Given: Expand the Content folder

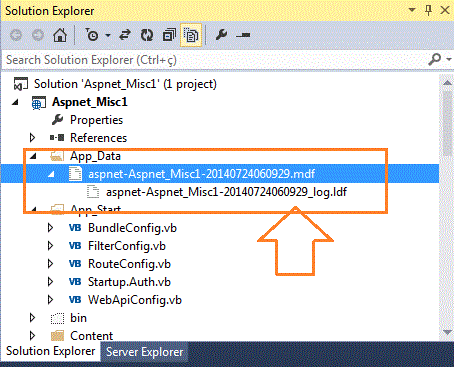Looking at the screenshot, I should click(32, 336).
